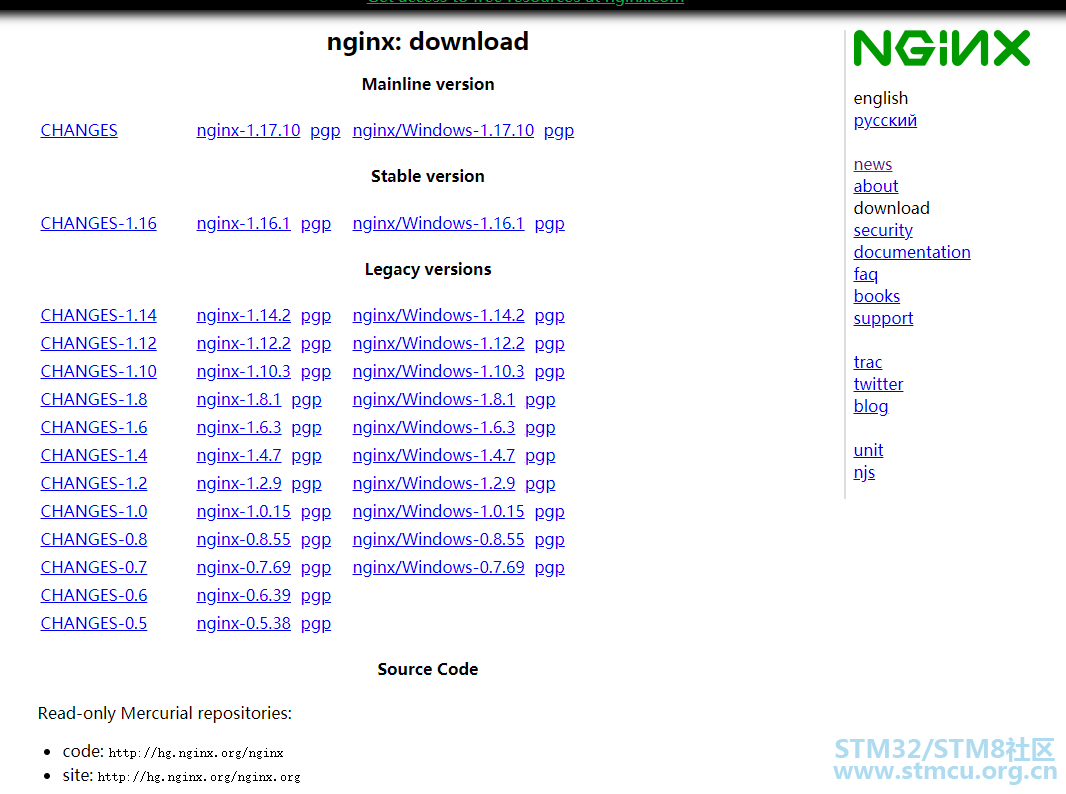Screen dimensions: 1066x794
Task: Open CHANGES-1.12 link
Action: click(x=99, y=343)
